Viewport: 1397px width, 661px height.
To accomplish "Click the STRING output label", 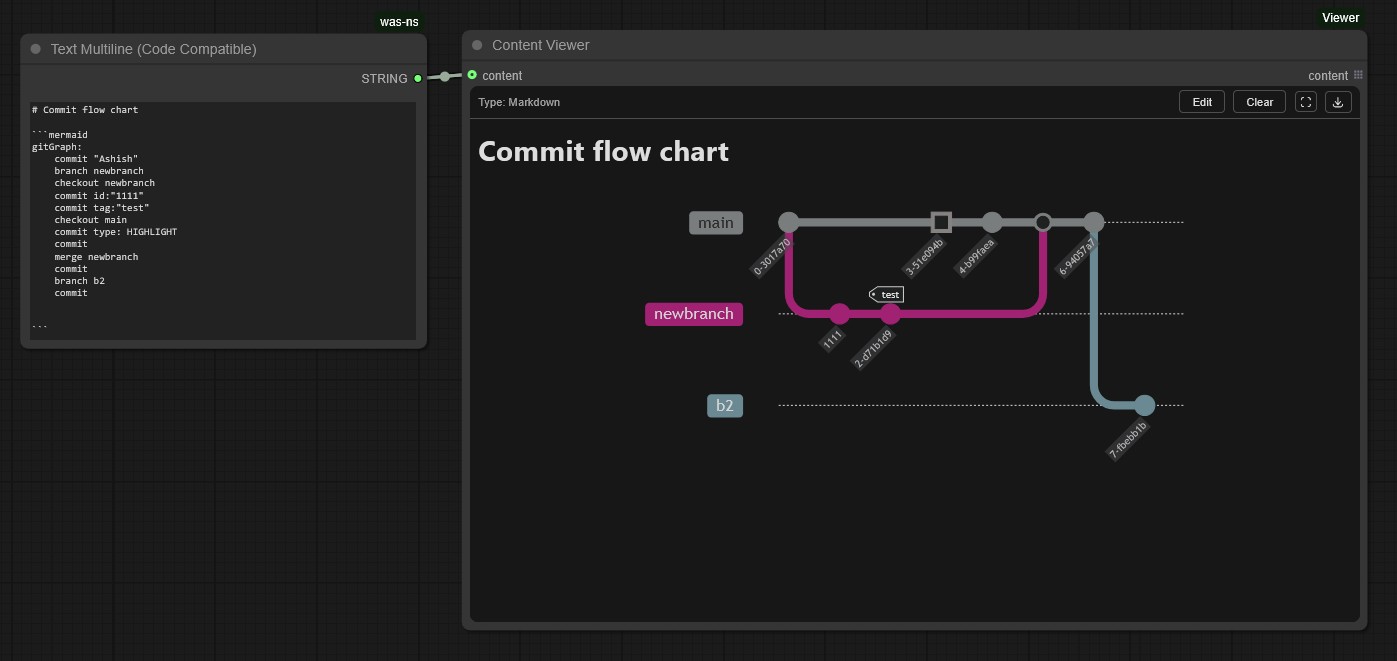I will [384, 78].
